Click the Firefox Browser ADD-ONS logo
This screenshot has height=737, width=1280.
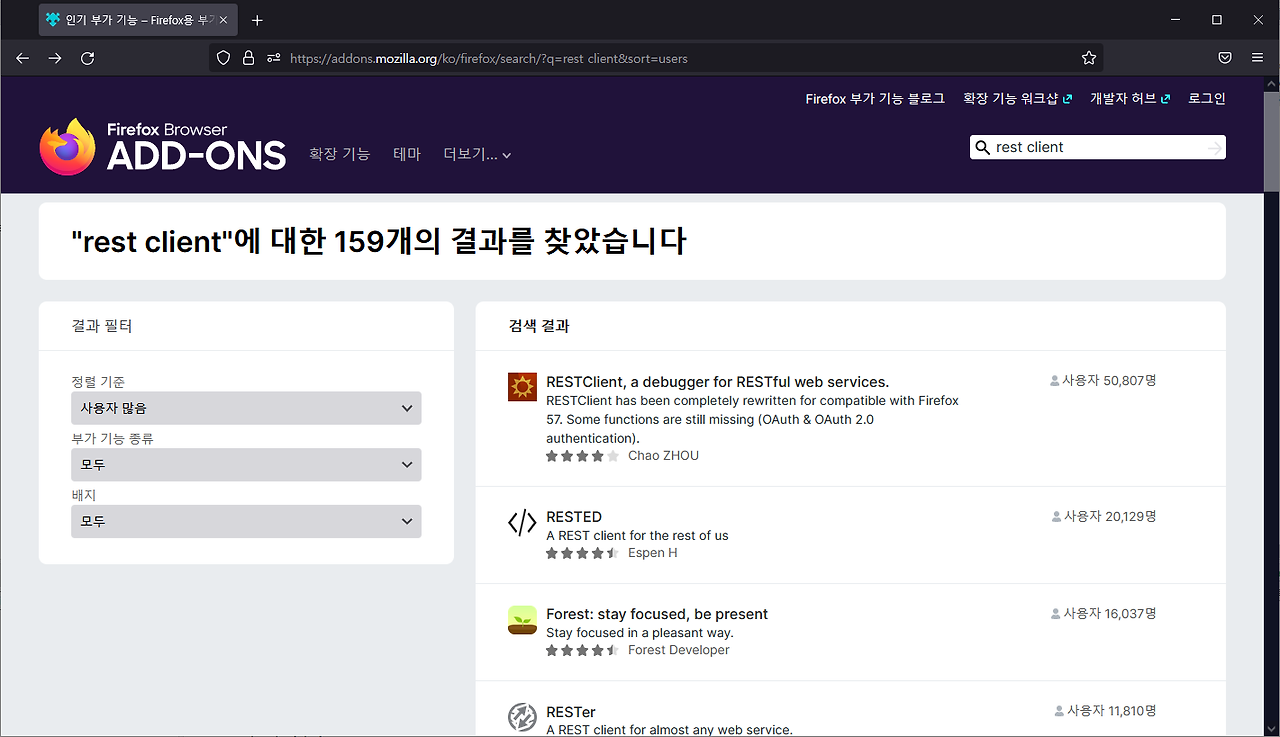click(x=163, y=146)
